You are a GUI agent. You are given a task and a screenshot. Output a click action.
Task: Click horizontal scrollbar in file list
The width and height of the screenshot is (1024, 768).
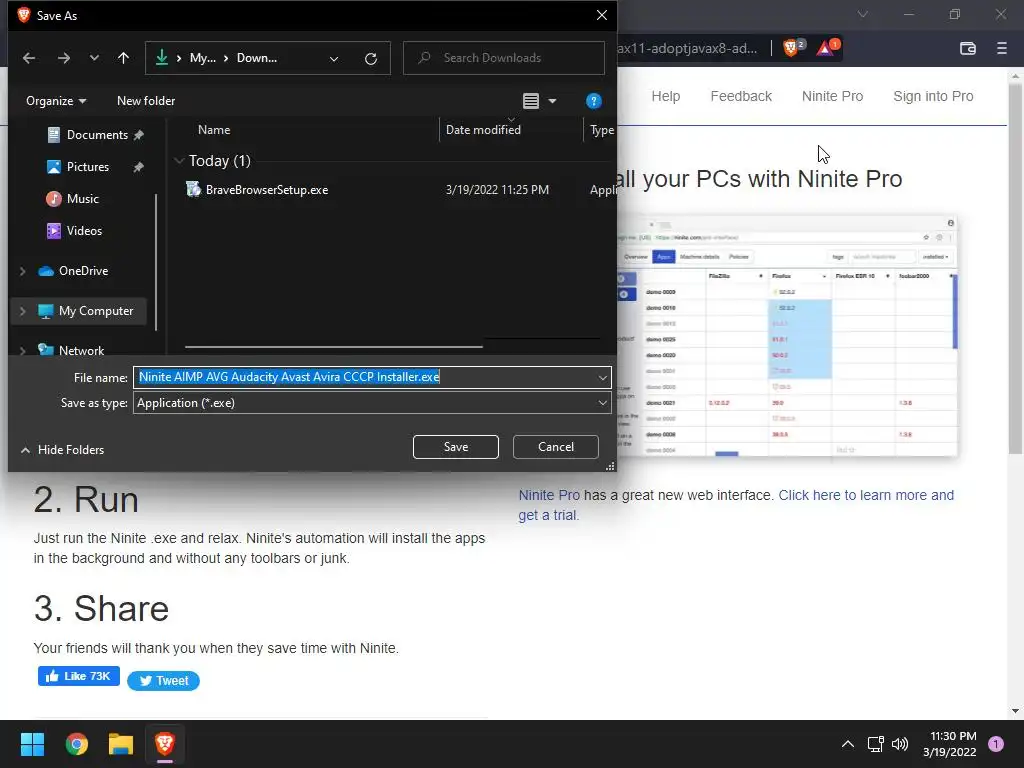pyautogui.click(x=334, y=347)
